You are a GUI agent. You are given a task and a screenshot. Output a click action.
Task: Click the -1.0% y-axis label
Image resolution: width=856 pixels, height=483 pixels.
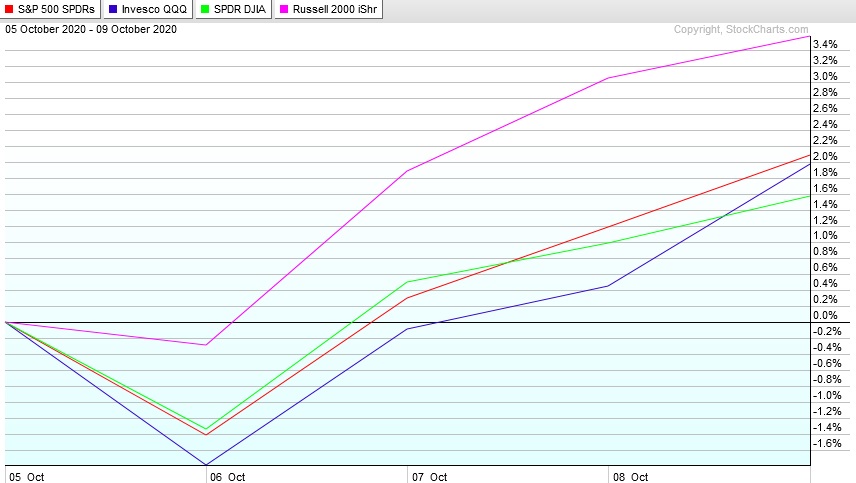pos(827,395)
